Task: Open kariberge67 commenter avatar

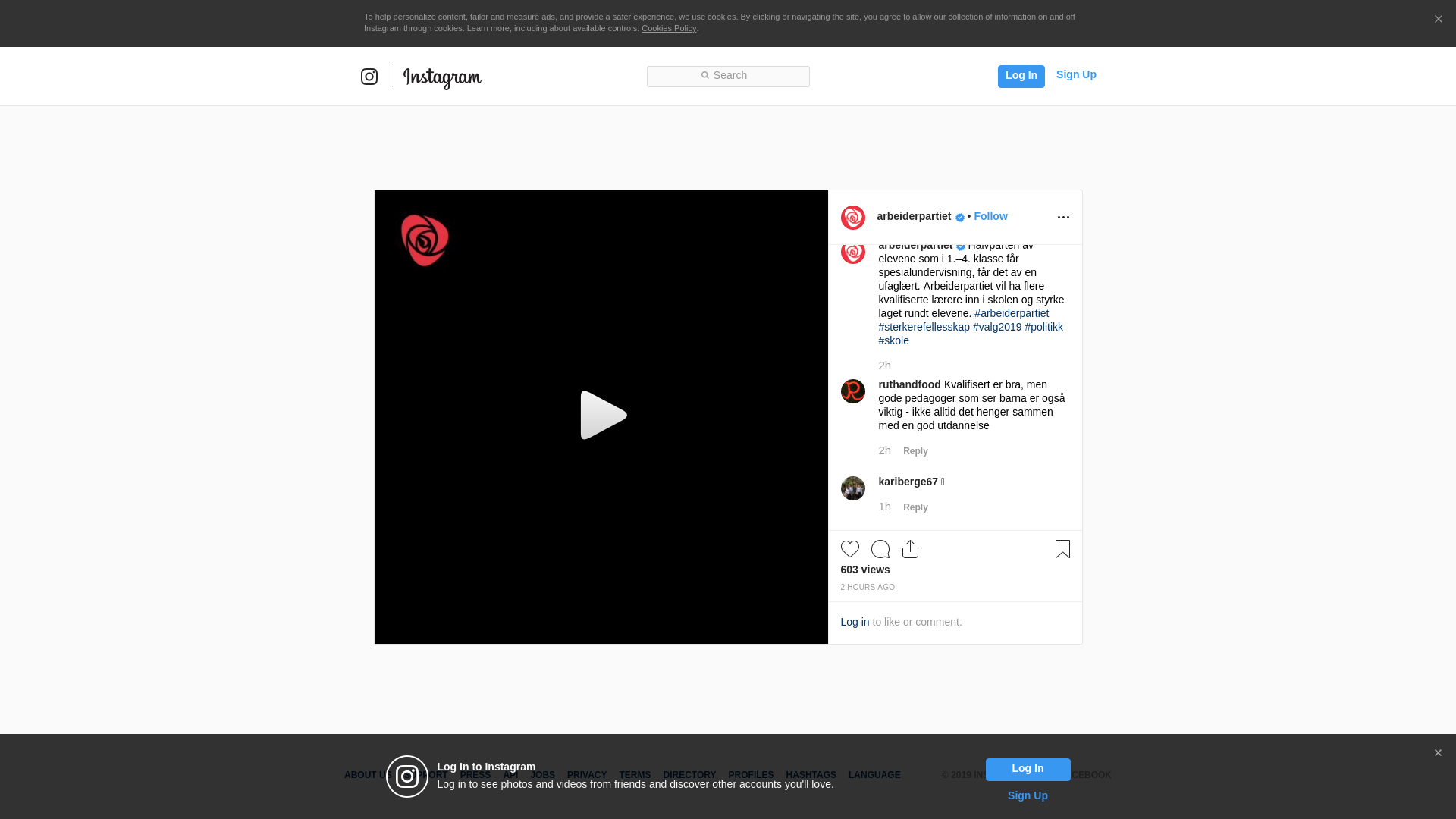Action: 853,488
